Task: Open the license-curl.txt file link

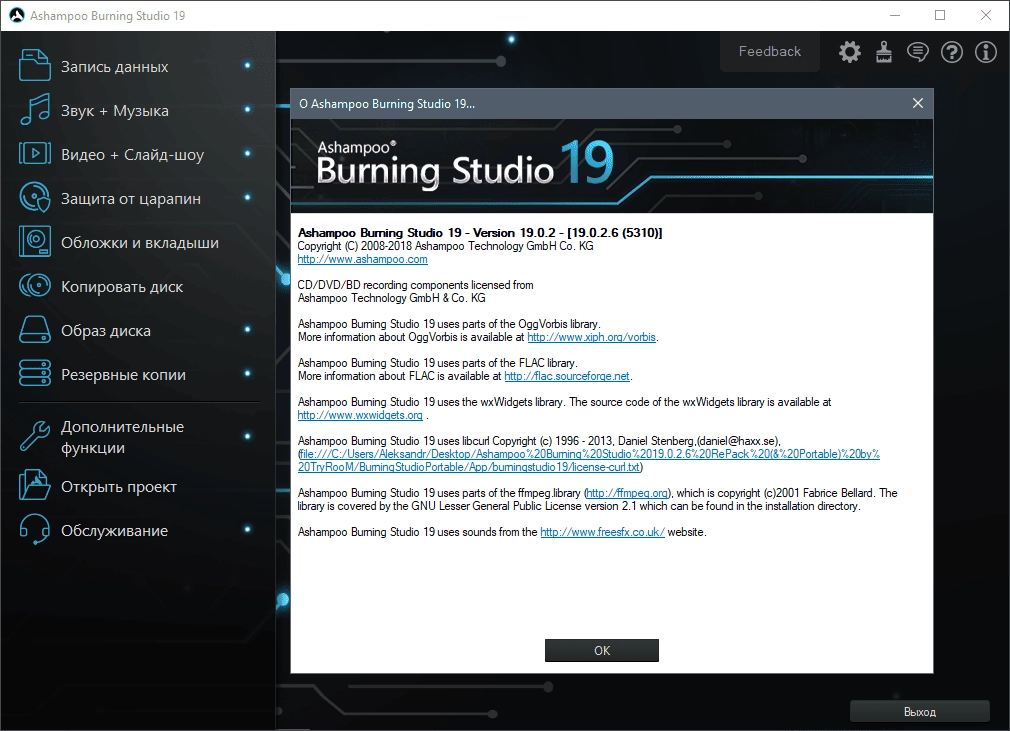Action: point(588,460)
